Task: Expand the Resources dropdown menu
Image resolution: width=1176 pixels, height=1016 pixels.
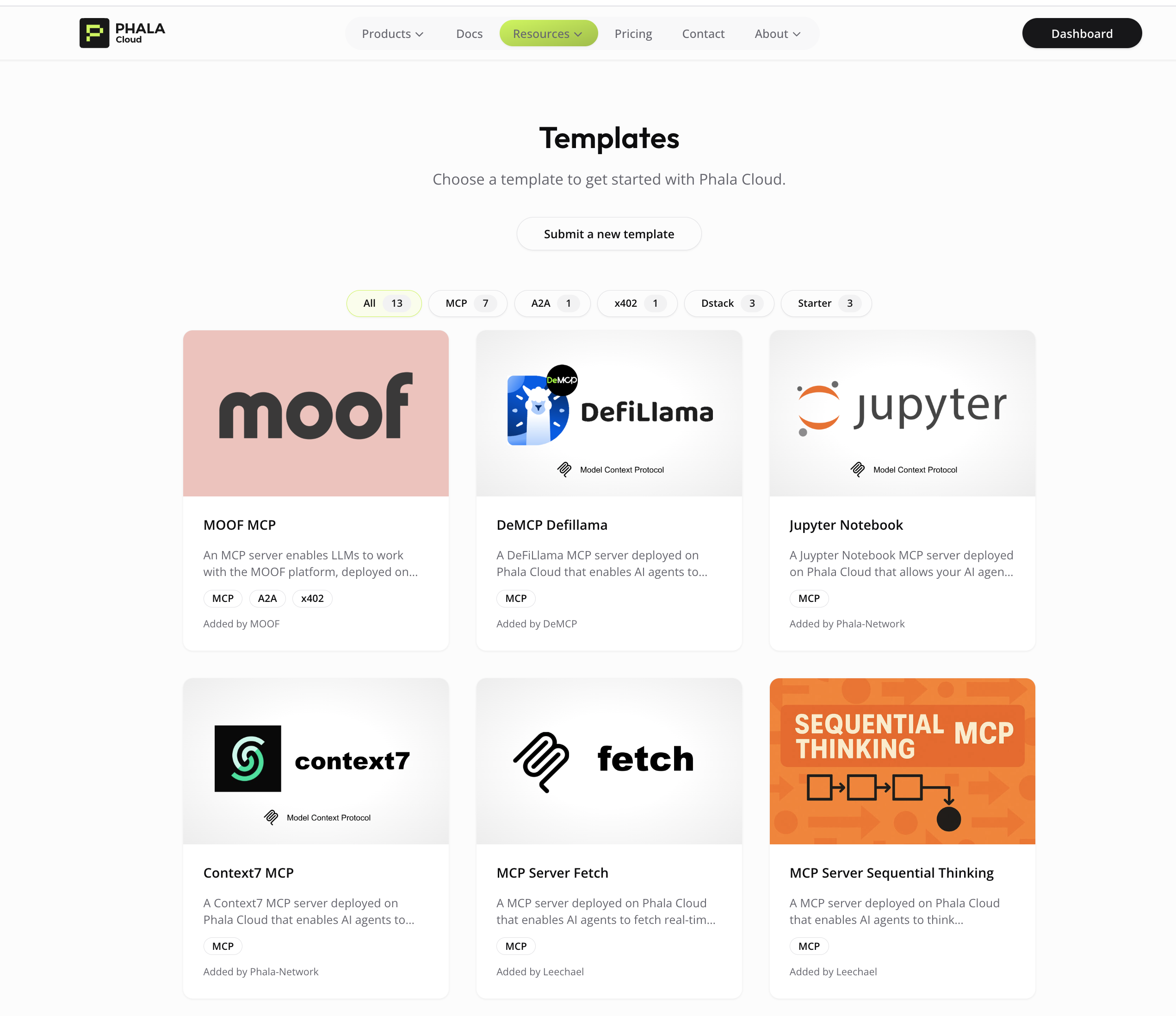Action: point(548,33)
